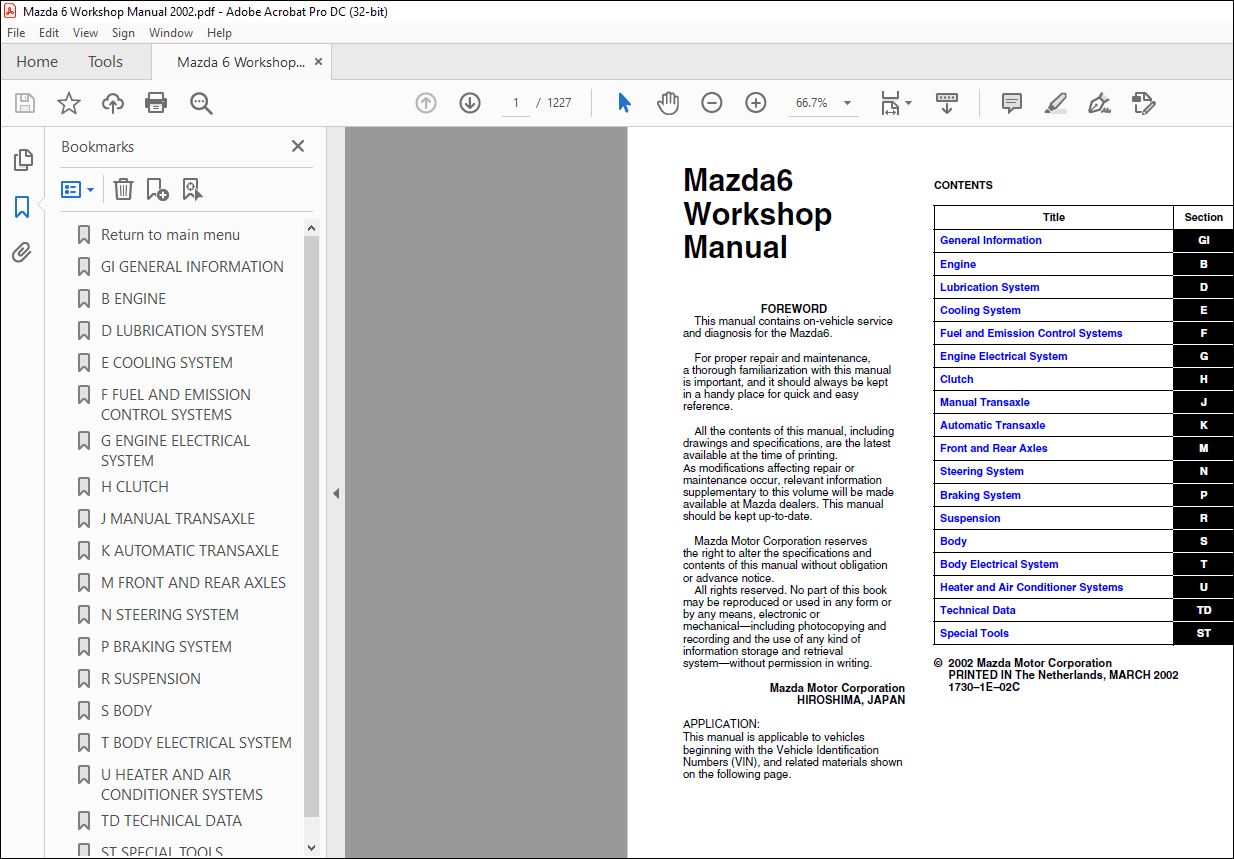This screenshot has height=859, width=1234.
Task: Open Attachments paperclip panel
Action: pyautogui.click(x=22, y=253)
